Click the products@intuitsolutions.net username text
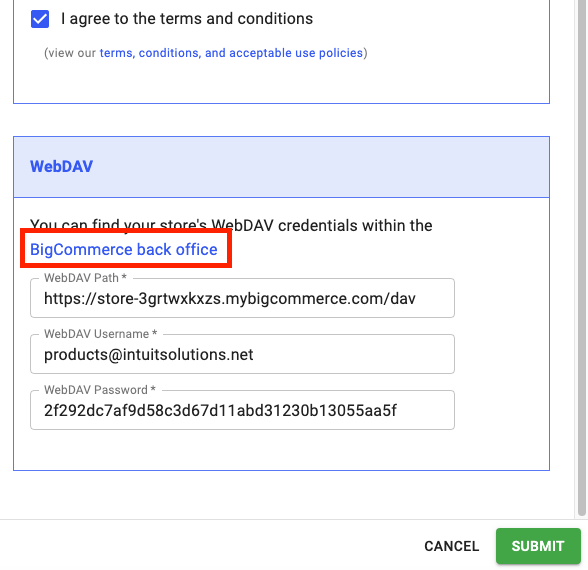The image size is (588, 570). 148,355
